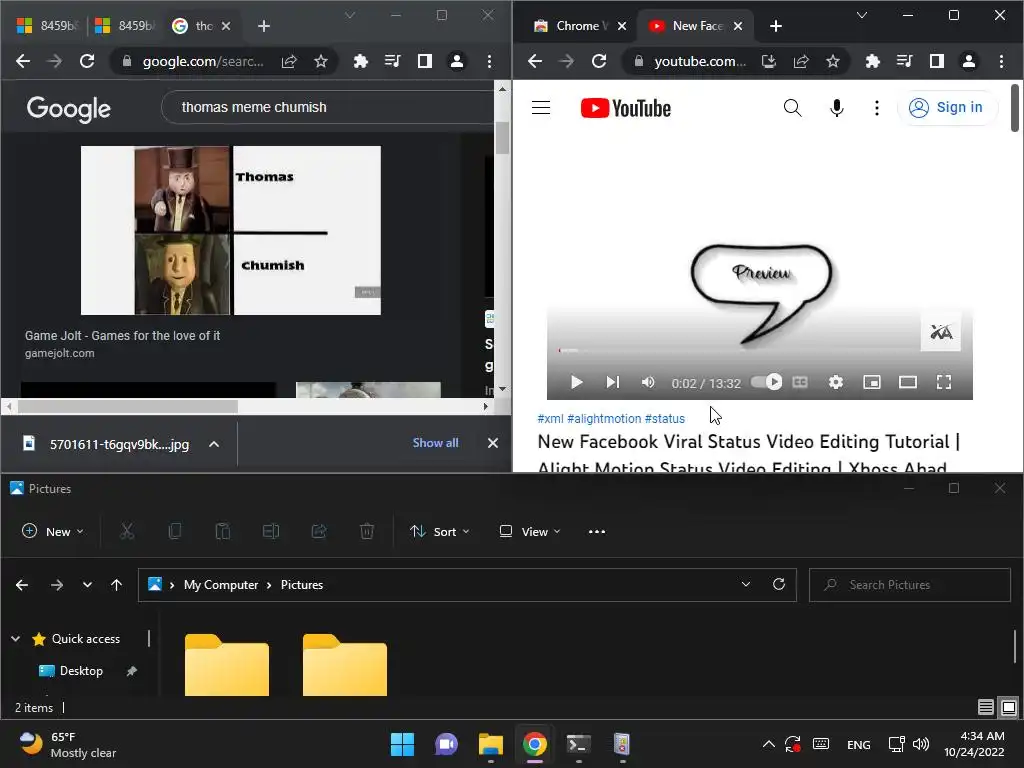
Task: Reload the YouTube tab
Action: pos(599,61)
